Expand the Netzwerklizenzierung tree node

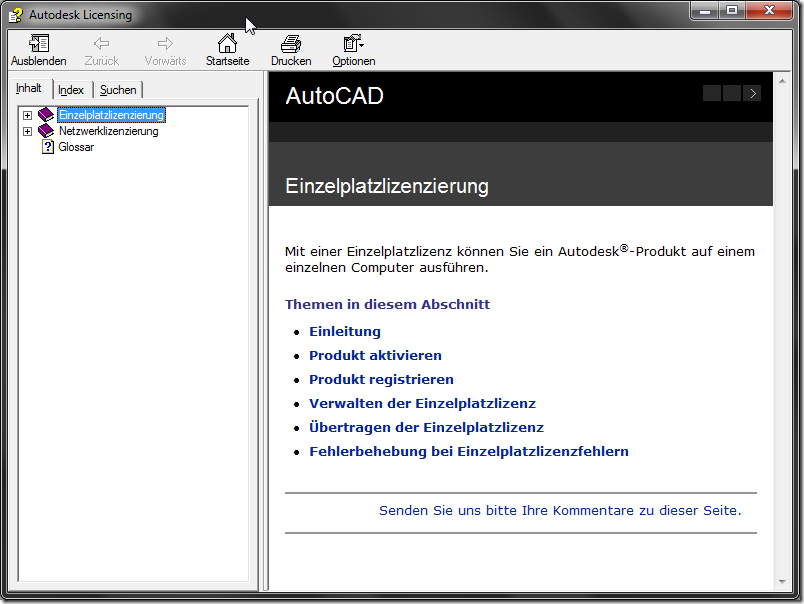click(28, 132)
